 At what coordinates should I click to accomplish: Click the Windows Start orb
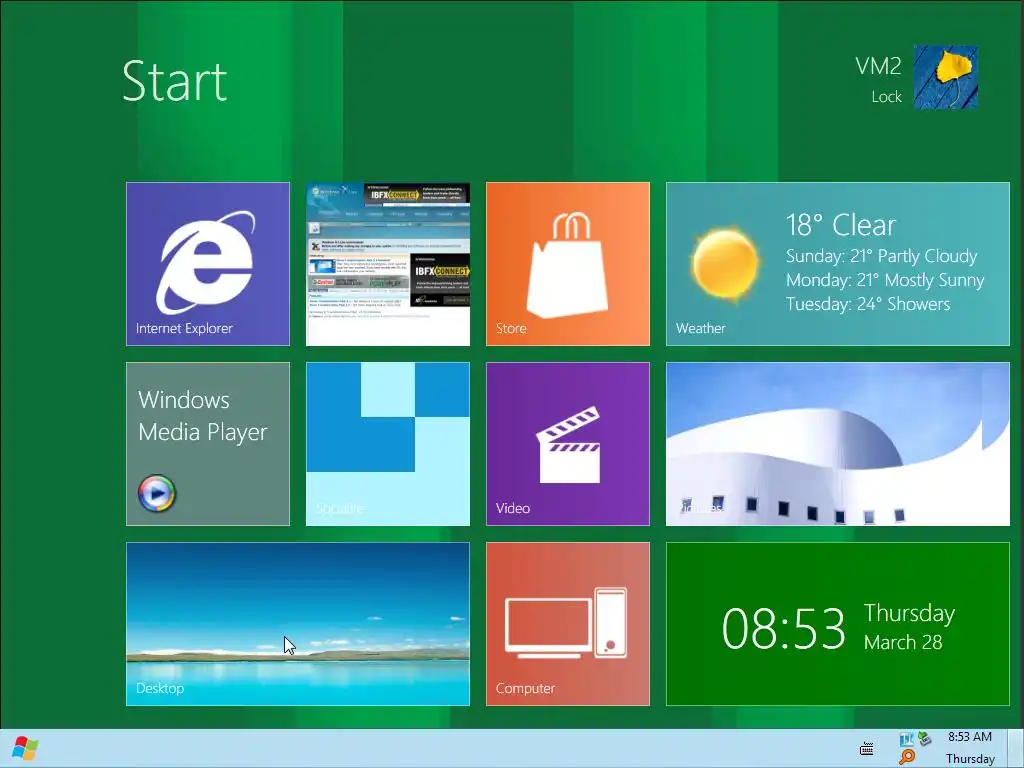(x=25, y=748)
